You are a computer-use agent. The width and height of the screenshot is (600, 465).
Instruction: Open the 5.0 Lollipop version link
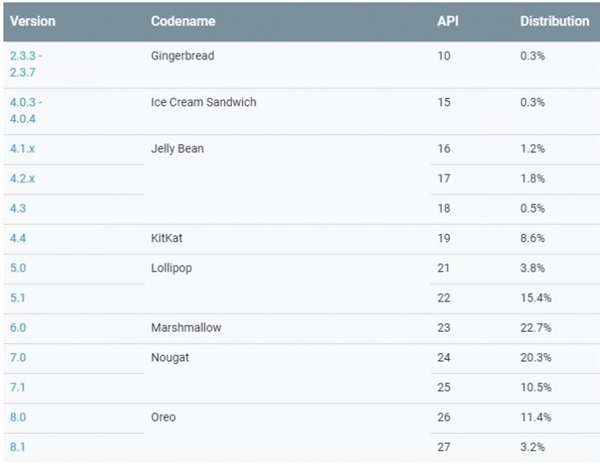(18, 268)
